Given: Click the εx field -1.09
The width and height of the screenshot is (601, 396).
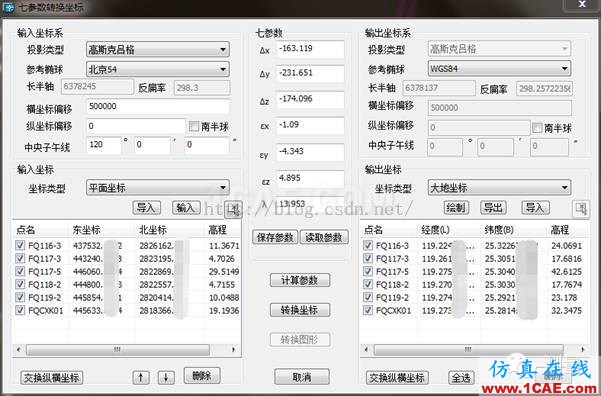Looking at the screenshot, I should coord(310,126).
